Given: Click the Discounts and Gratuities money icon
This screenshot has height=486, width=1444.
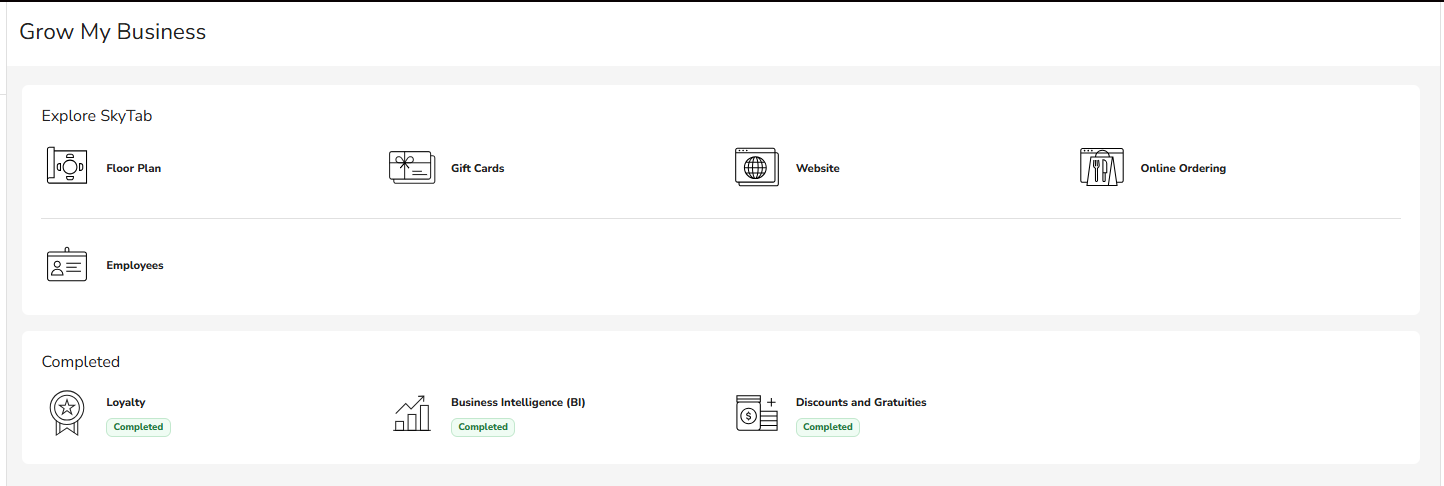Looking at the screenshot, I should 756,413.
